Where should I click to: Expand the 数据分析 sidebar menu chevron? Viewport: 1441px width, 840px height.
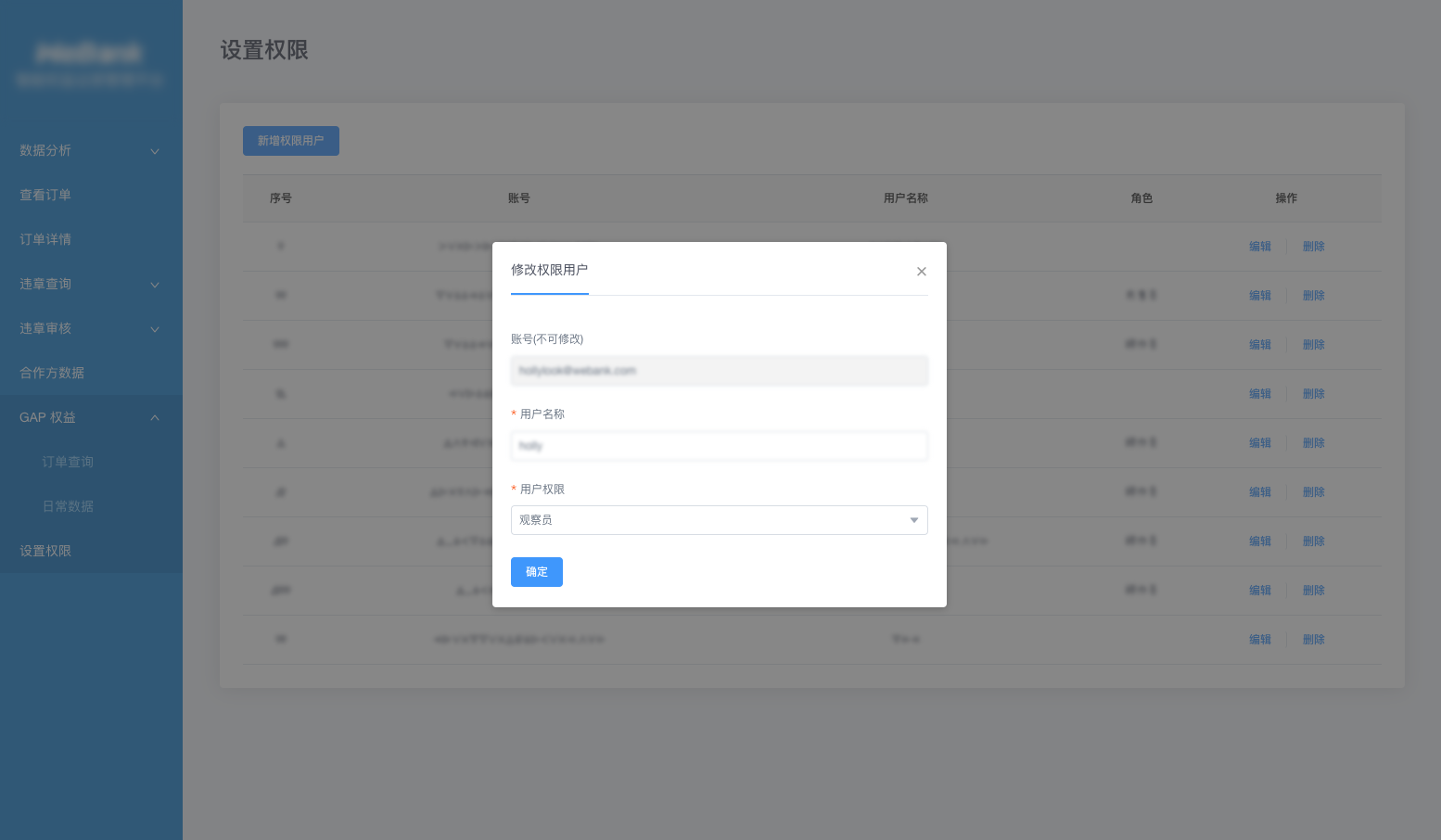tap(155, 151)
